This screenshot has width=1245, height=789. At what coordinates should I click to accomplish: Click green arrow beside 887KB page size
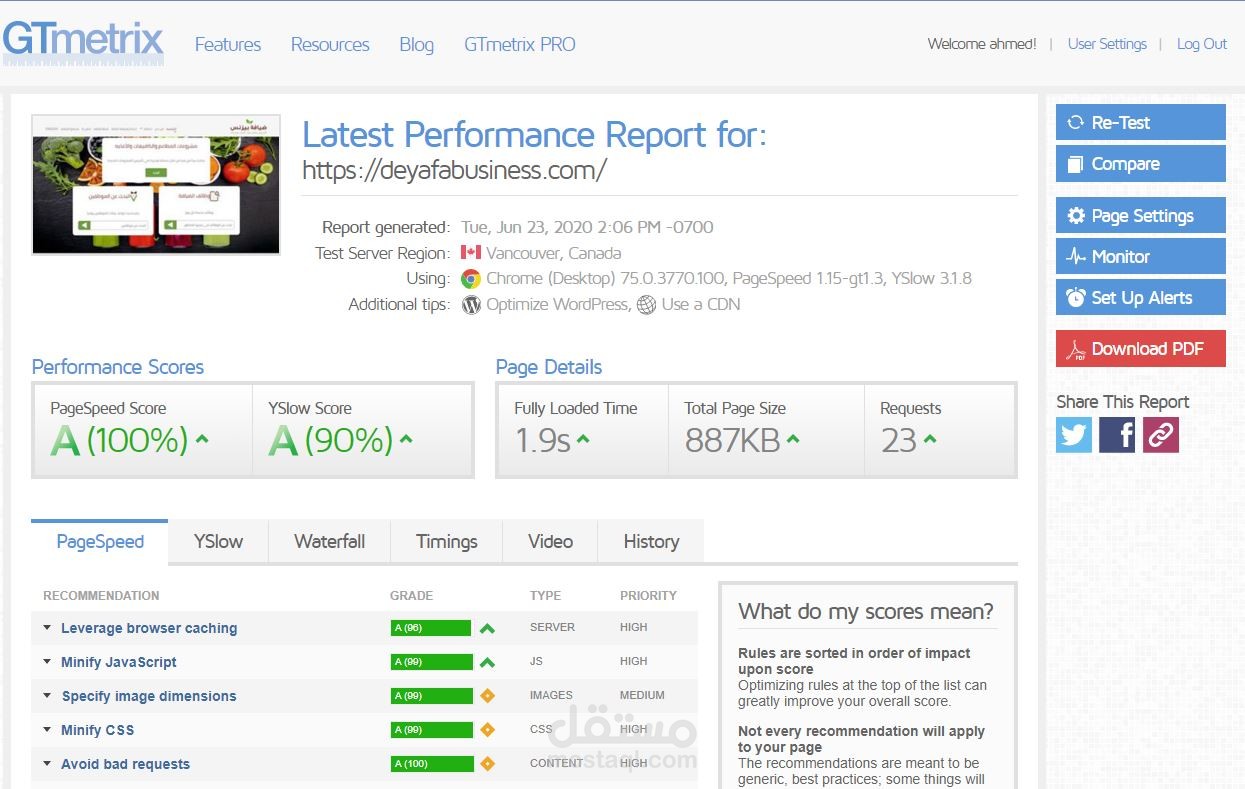coord(793,439)
